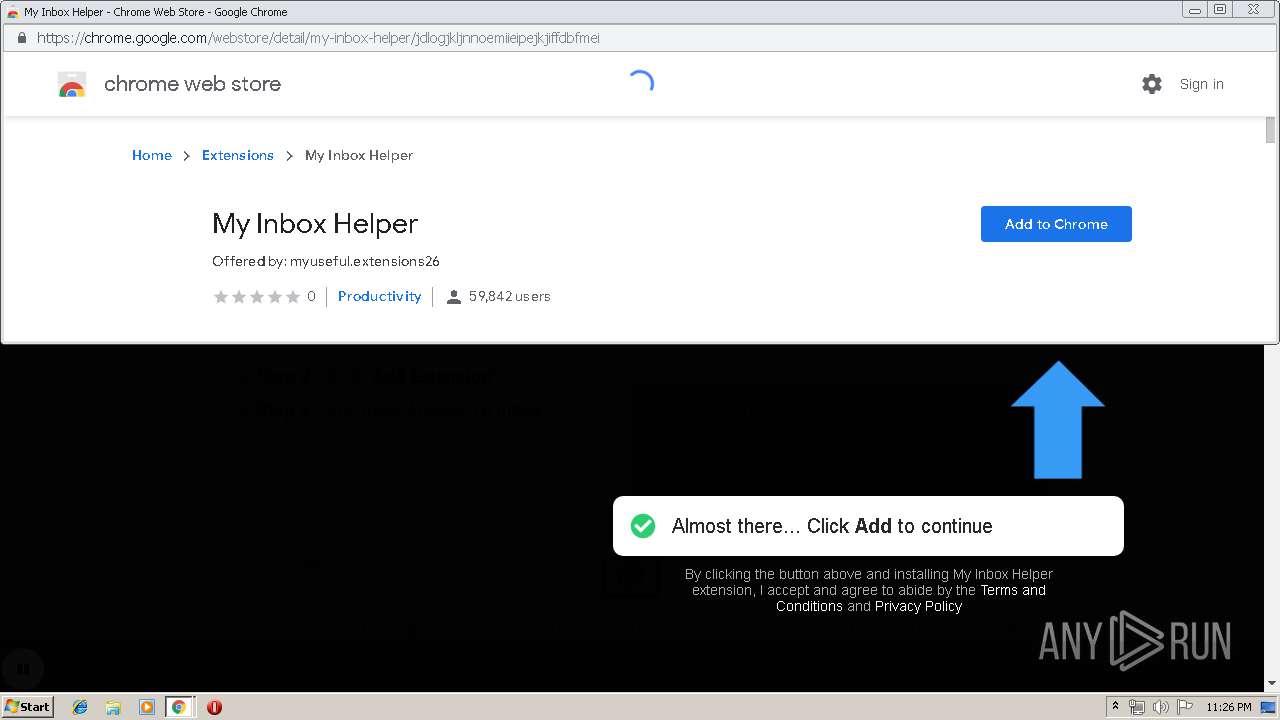Open the Windows Start menu
The image size is (1280, 720).
tap(28, 707)
